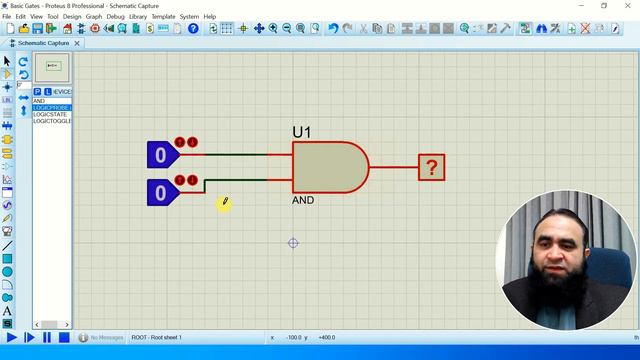Select Component mode tool

pyautogui.click(x=7, y=74)
